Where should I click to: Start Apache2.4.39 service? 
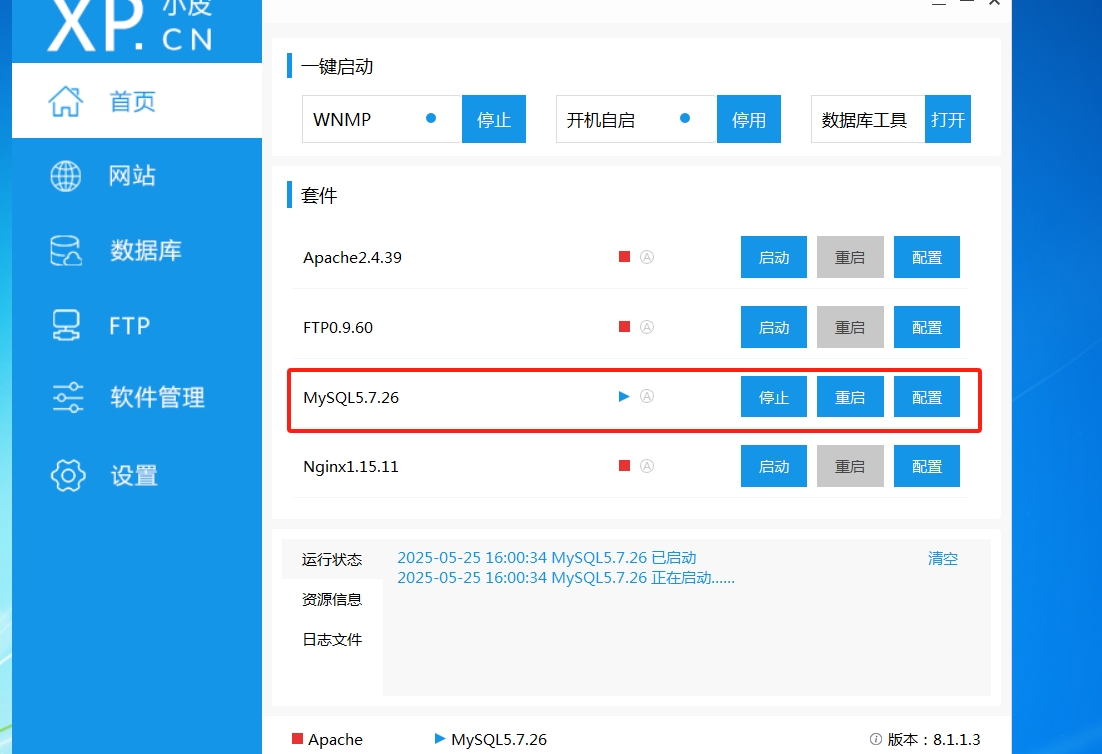coord(774,257)
